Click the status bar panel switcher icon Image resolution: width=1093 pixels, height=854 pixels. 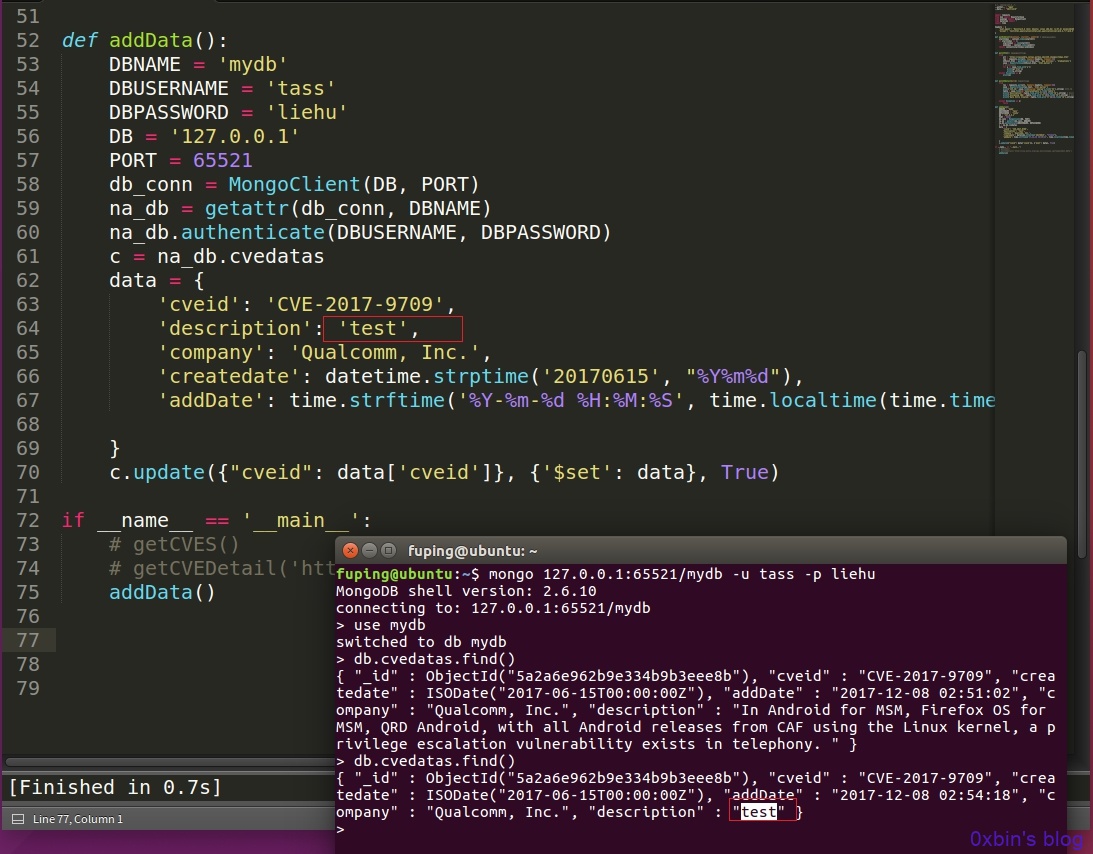click(18, 818)
